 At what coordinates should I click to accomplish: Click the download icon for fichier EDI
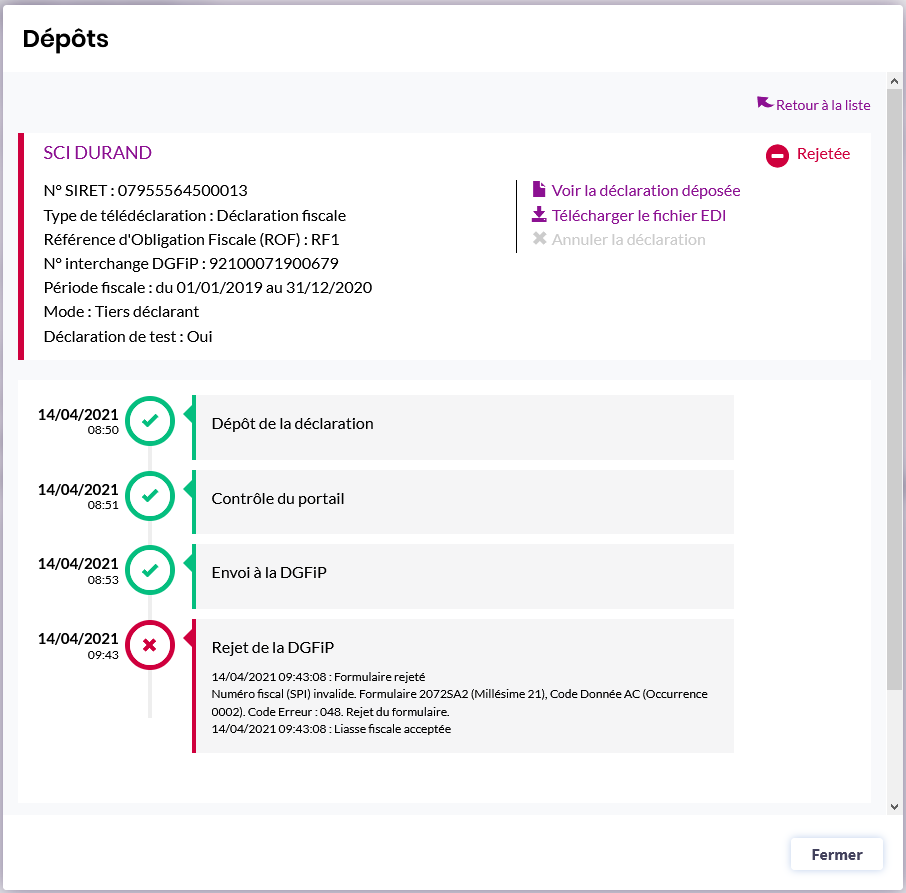[x=539, y=215]
